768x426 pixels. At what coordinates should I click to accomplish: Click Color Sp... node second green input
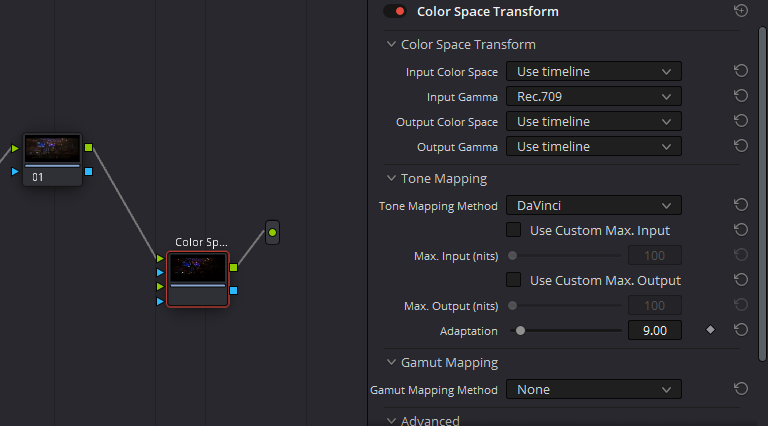(x=160, y=286)
